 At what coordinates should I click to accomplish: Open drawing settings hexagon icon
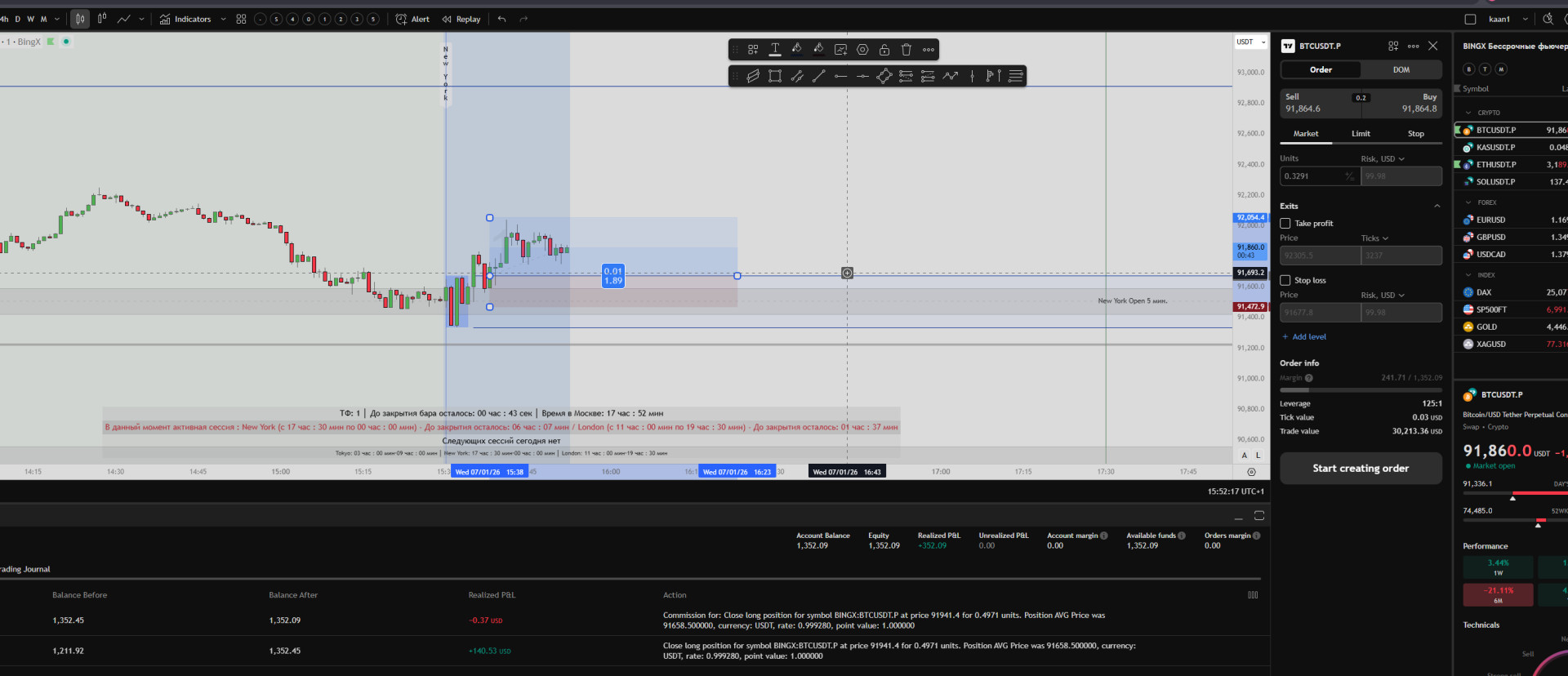click(862, 50)
